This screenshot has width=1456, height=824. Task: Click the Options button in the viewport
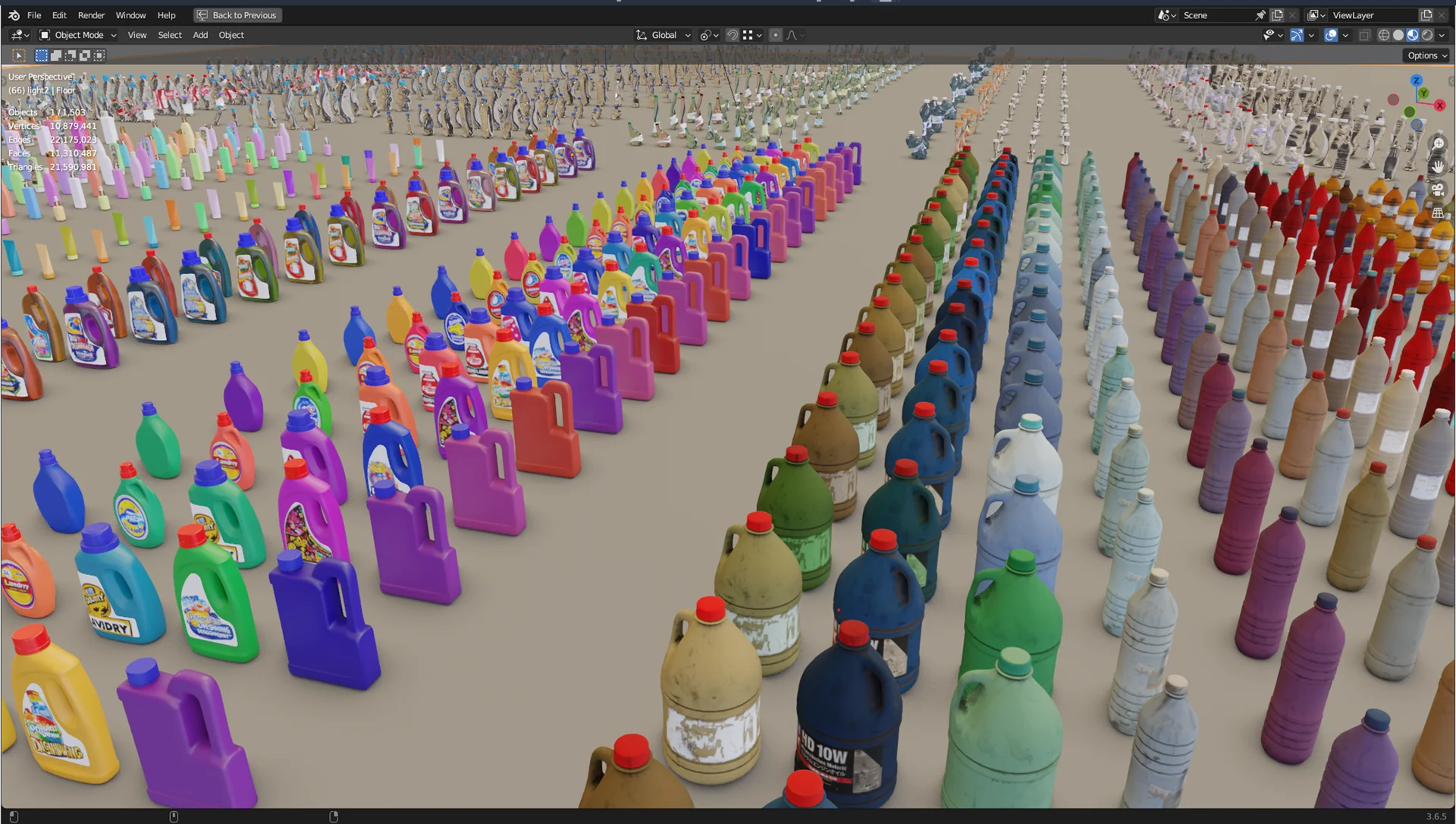[1425, 55]
